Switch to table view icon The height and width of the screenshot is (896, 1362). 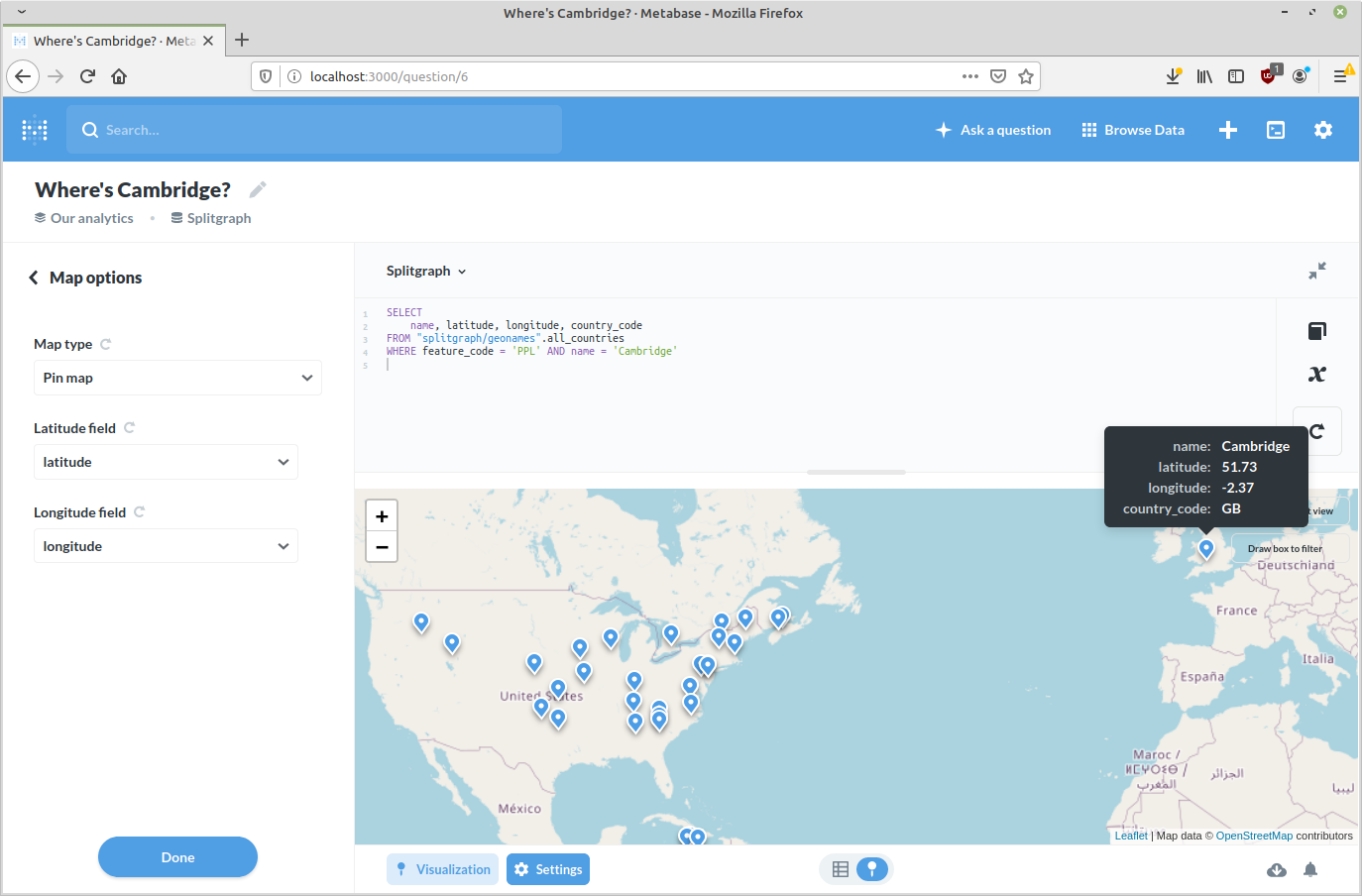click(x=841, y=869)
